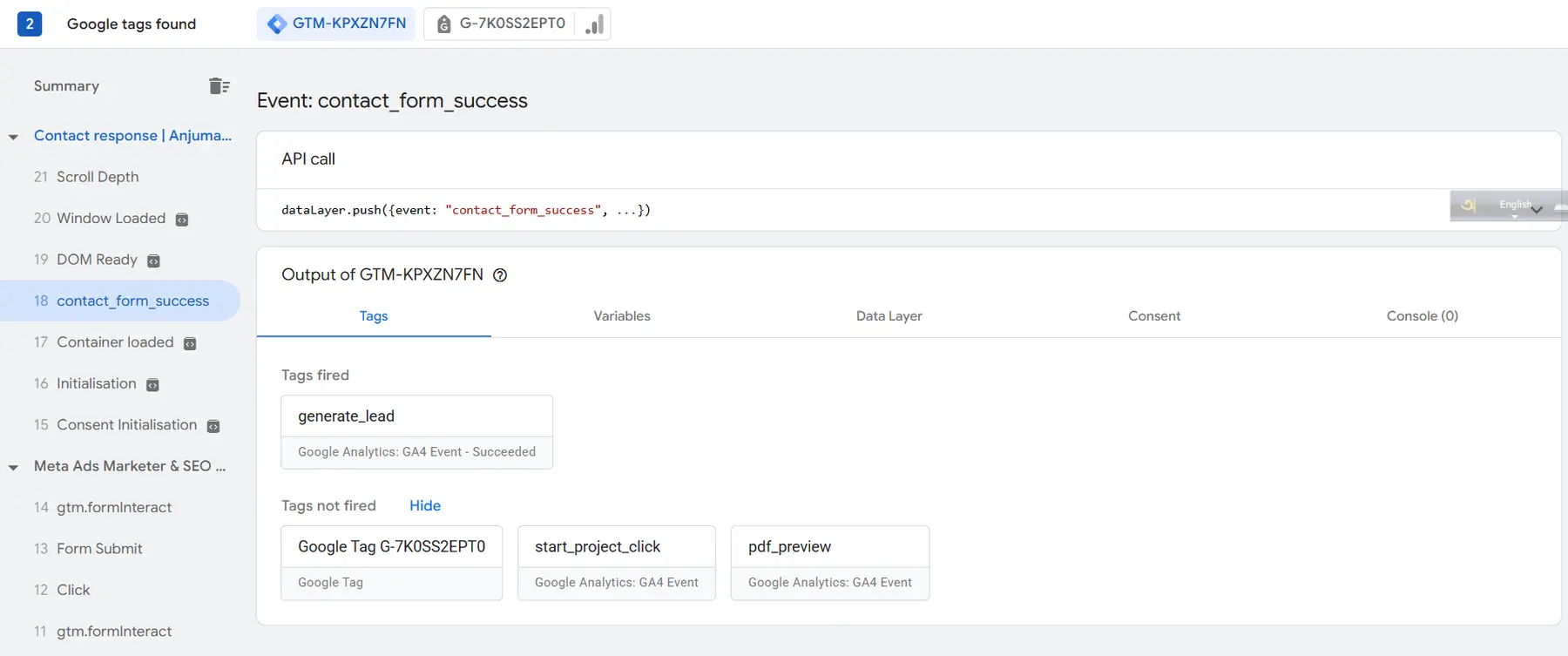Click the code icon next to DOM Ready
1568x656 pixels.
[153, 261]
